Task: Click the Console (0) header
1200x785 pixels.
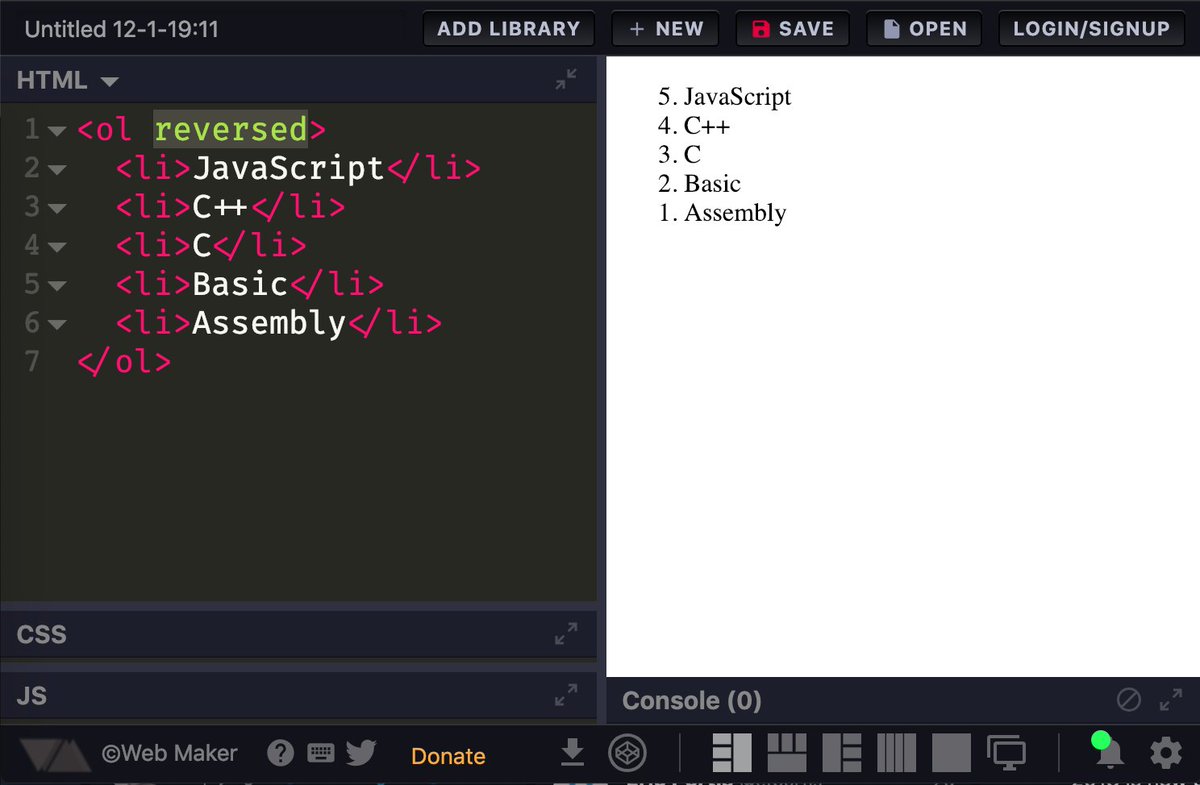Action: click(692, 701)
